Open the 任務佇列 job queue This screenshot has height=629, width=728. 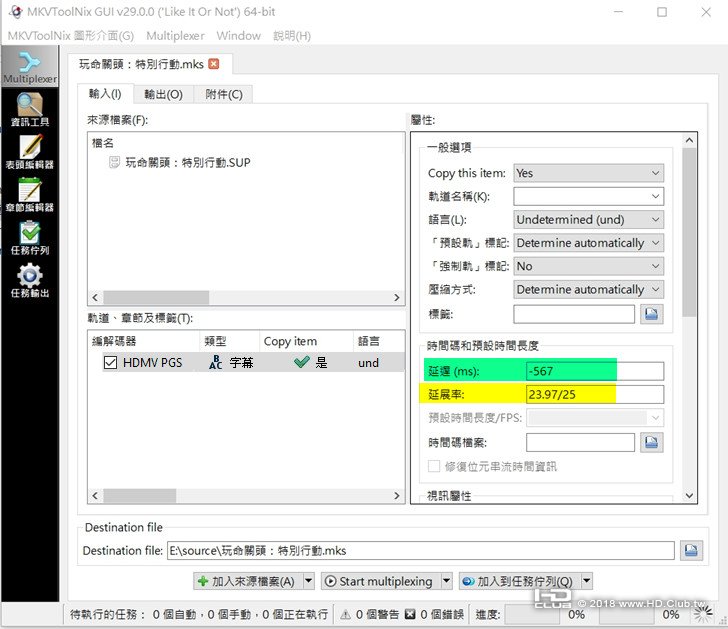(x=30, y=238)
